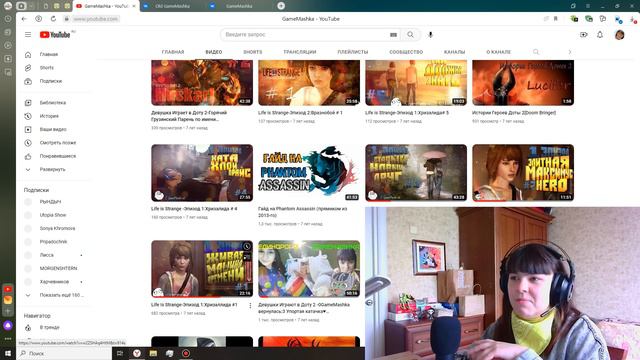Open the account avatar menu
This screenshot has width=640, height=360.
coord(620,35)
